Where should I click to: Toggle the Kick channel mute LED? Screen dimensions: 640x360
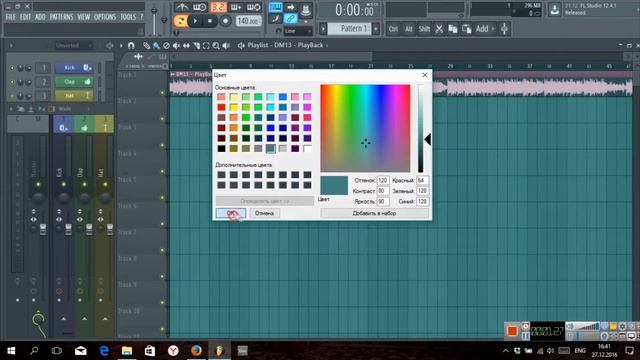click(x=12, y=68)
